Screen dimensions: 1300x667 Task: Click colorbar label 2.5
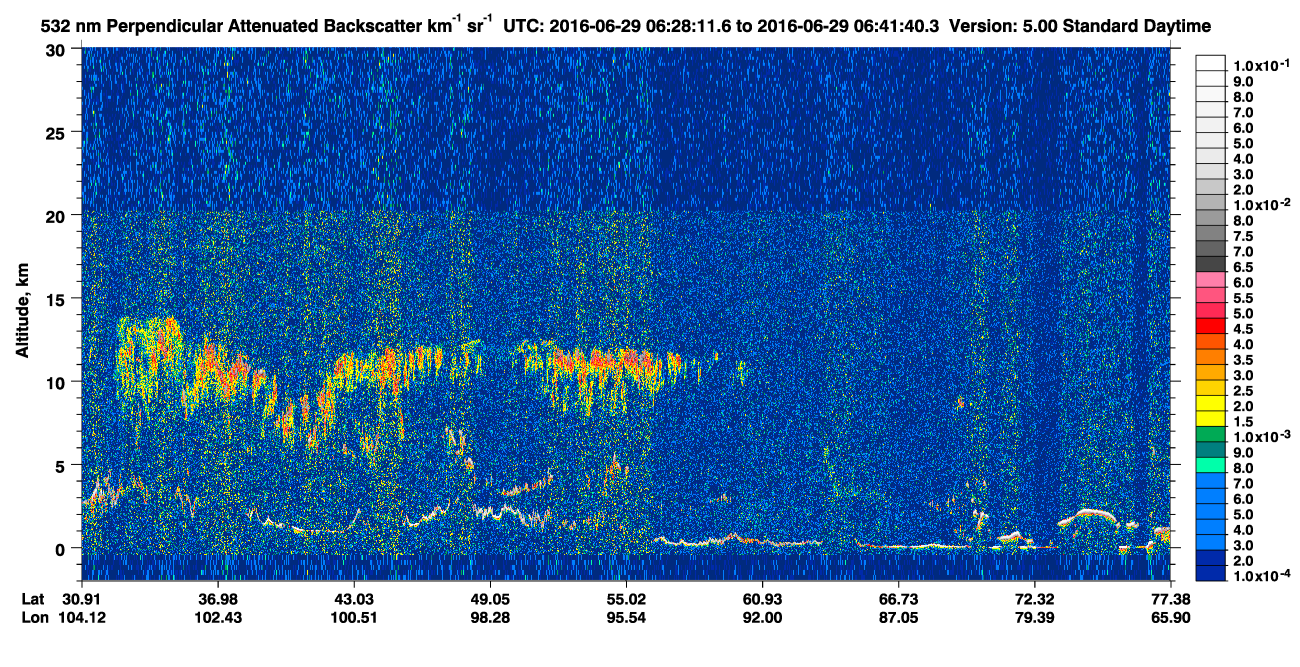coord(1243,391)
